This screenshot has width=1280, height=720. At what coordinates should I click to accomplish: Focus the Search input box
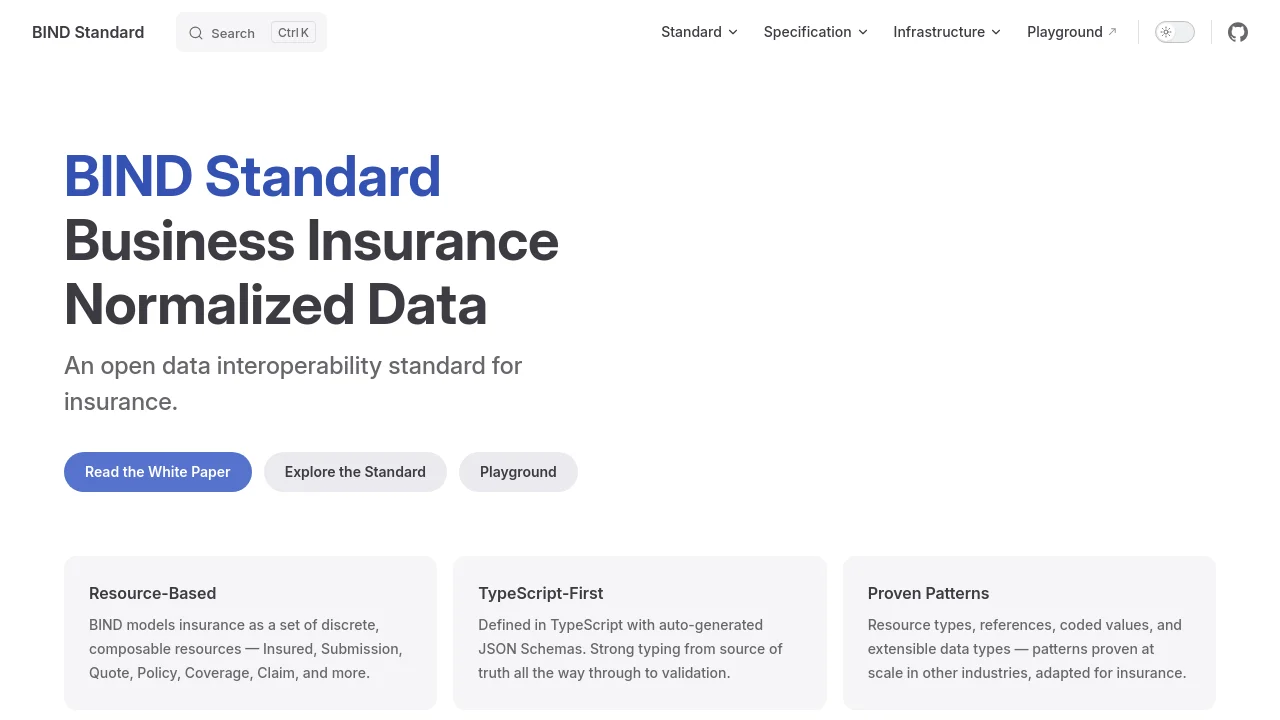[x=234, y=33]
